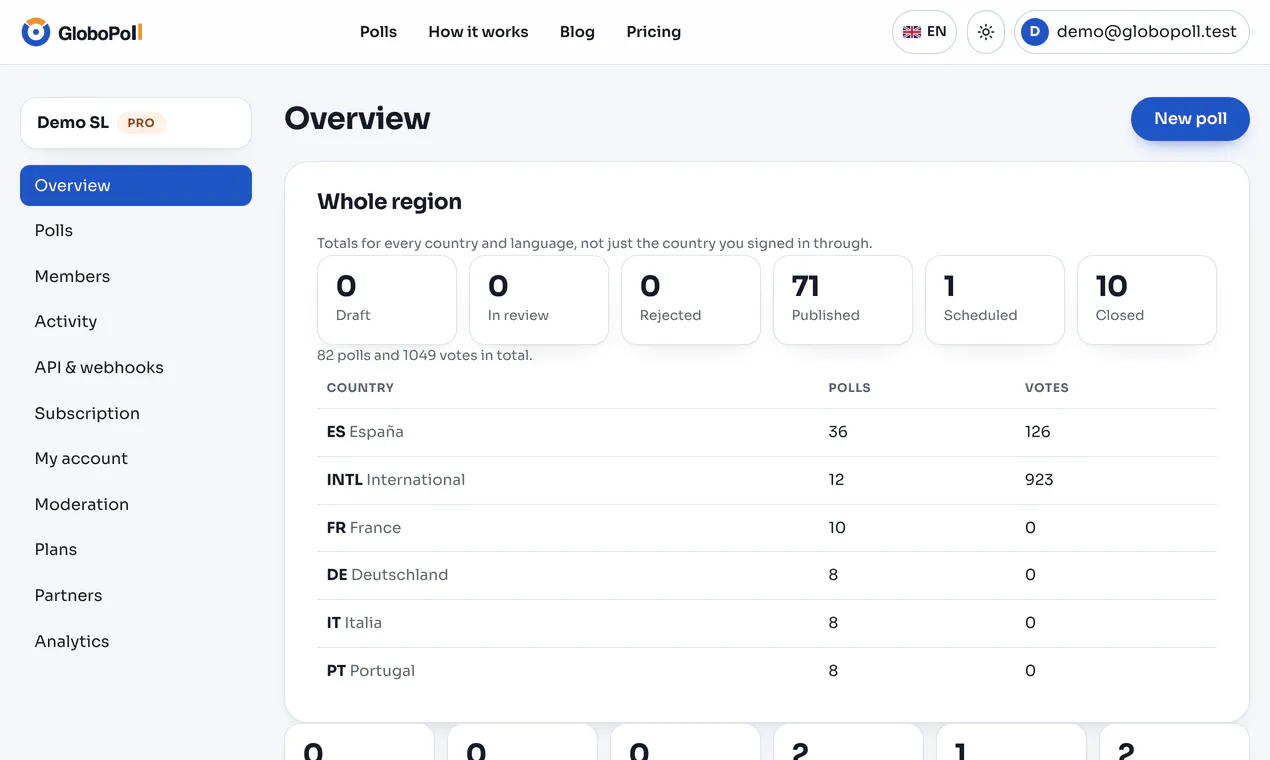1270x760 pixels.
Task: Click the New poll button
Action: click(1190, 119)
